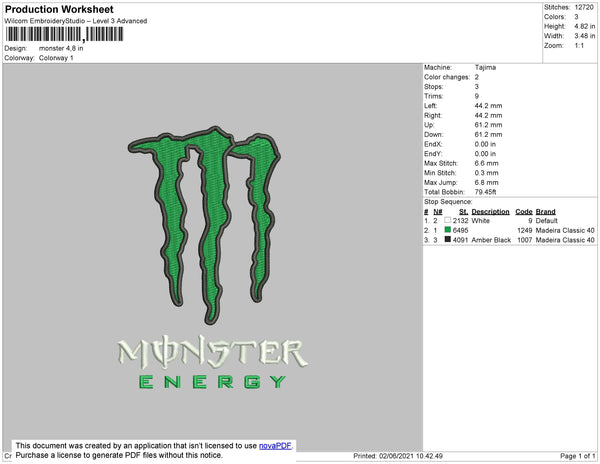Select the Stitches value 12720
Image resolution: width=600 pixels, height=464 pixels.
584,7
